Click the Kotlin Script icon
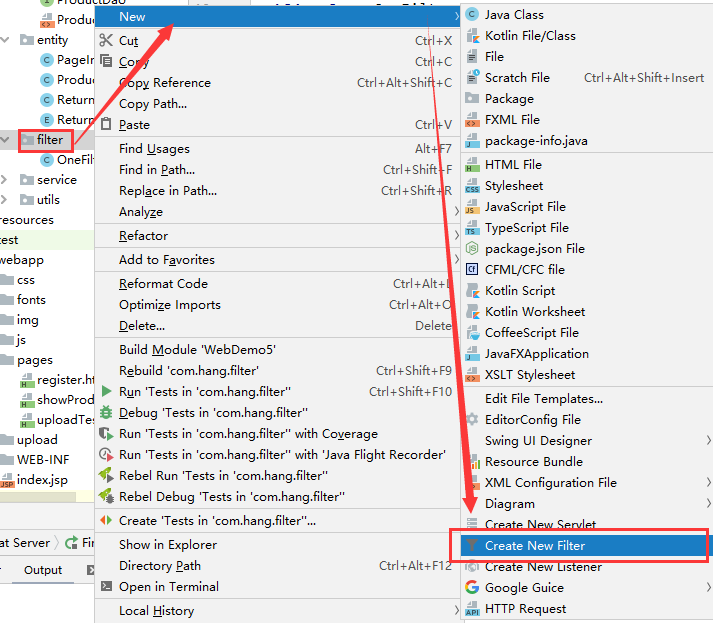This screenshot has height=623, width=713. click(473, 291)
